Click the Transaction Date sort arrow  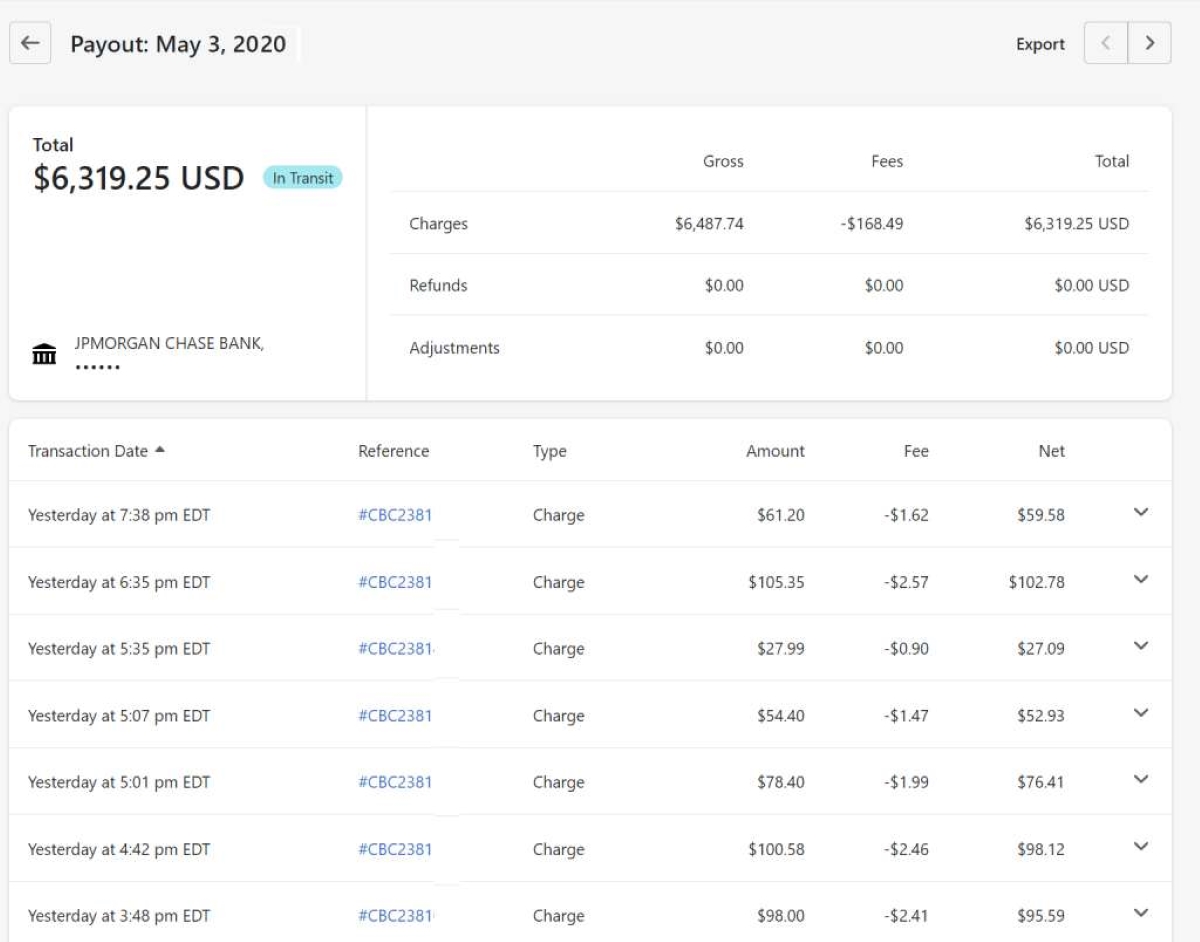[160, 451]
